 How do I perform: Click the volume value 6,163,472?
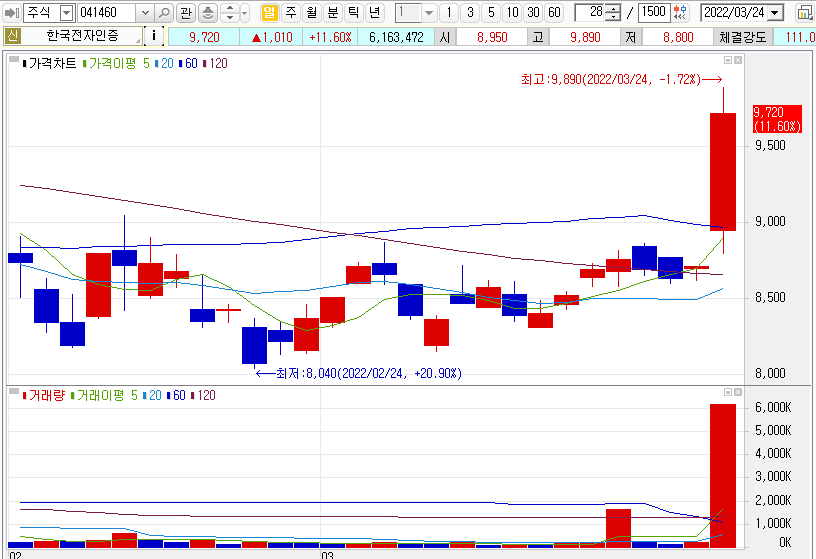tap(396, 37)
